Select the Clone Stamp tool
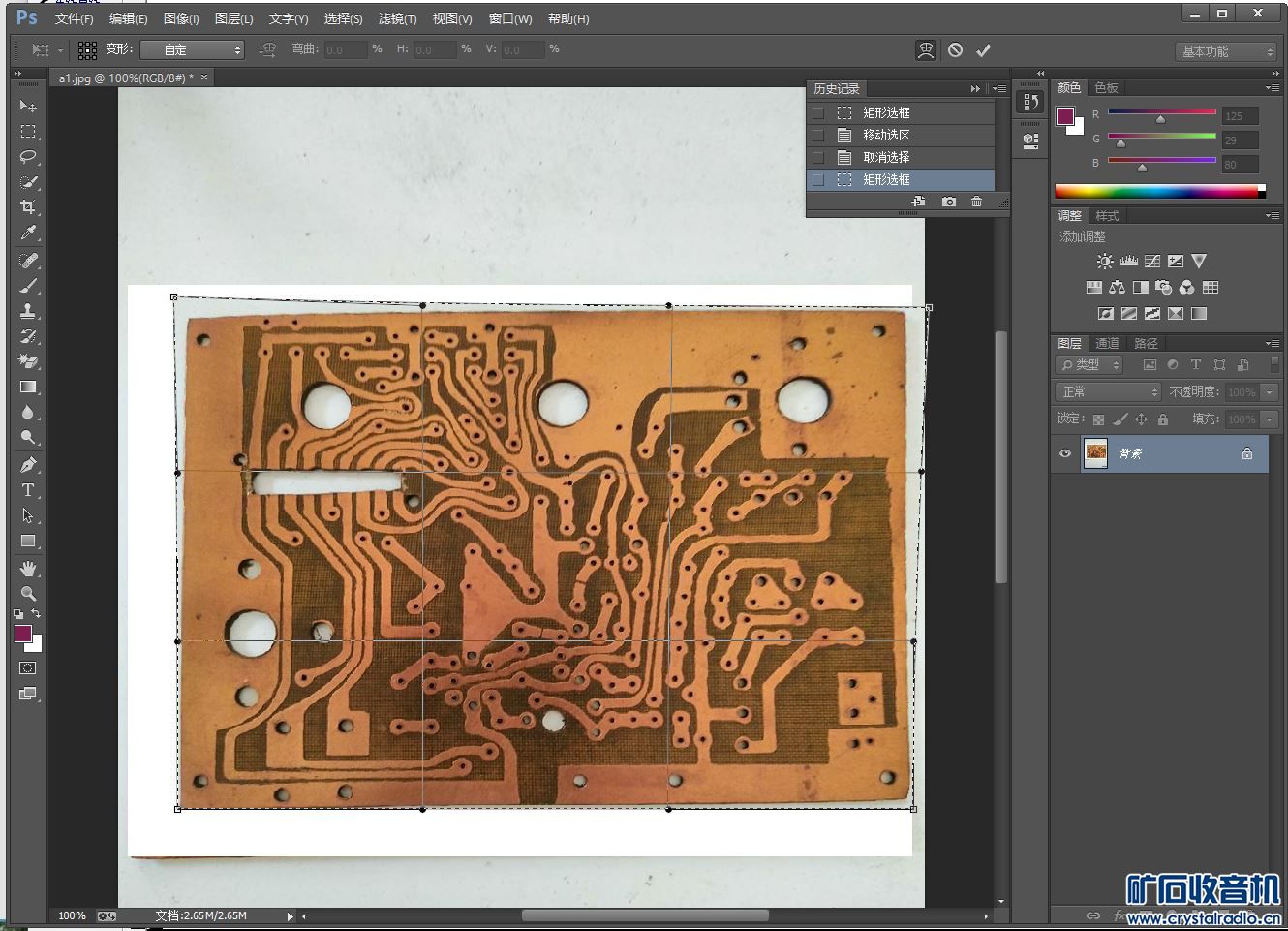 tap(28, 311)
